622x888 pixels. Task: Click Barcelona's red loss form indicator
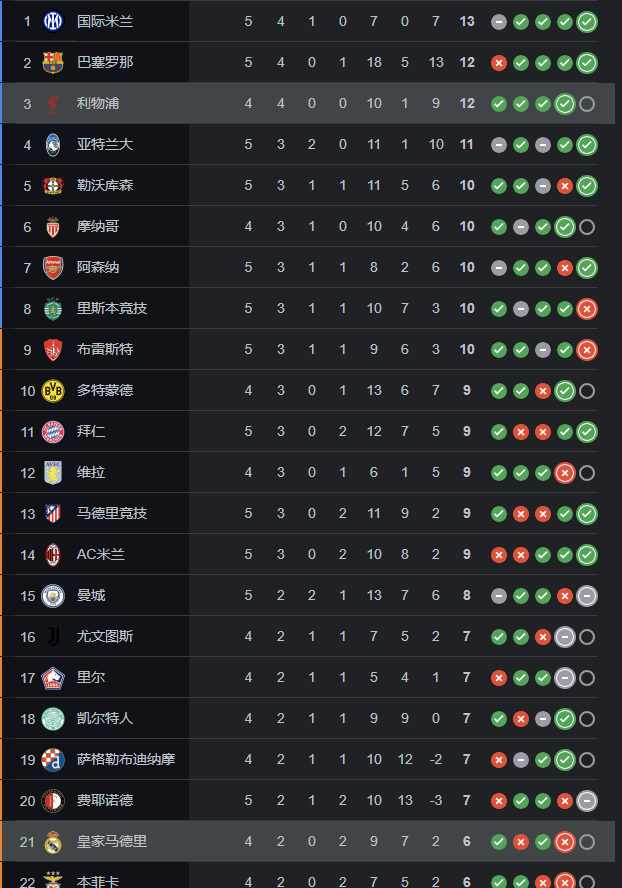[499, 63]
